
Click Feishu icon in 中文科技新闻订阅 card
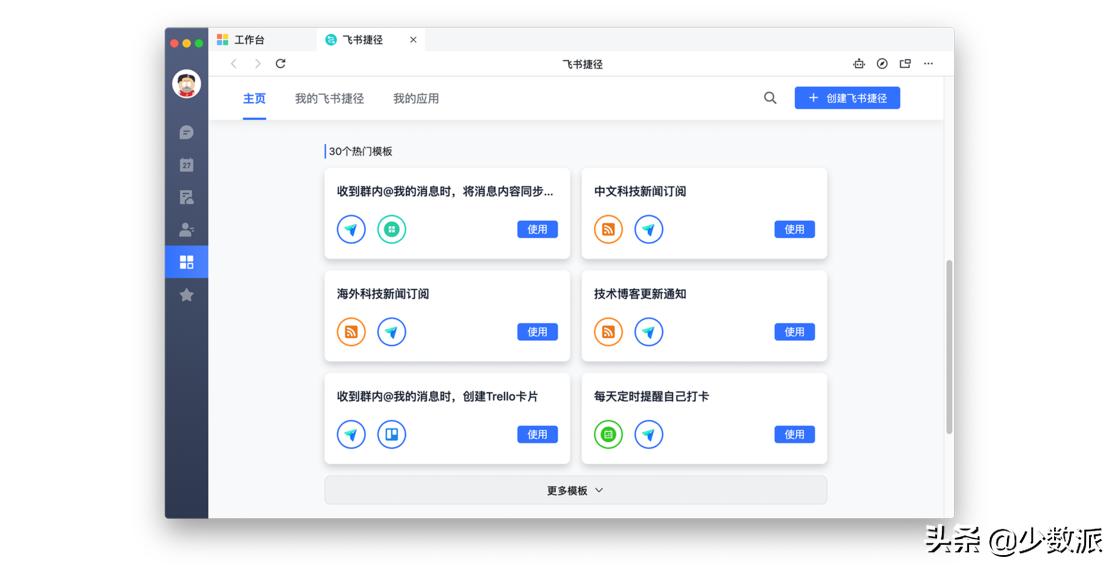(649, 229)
